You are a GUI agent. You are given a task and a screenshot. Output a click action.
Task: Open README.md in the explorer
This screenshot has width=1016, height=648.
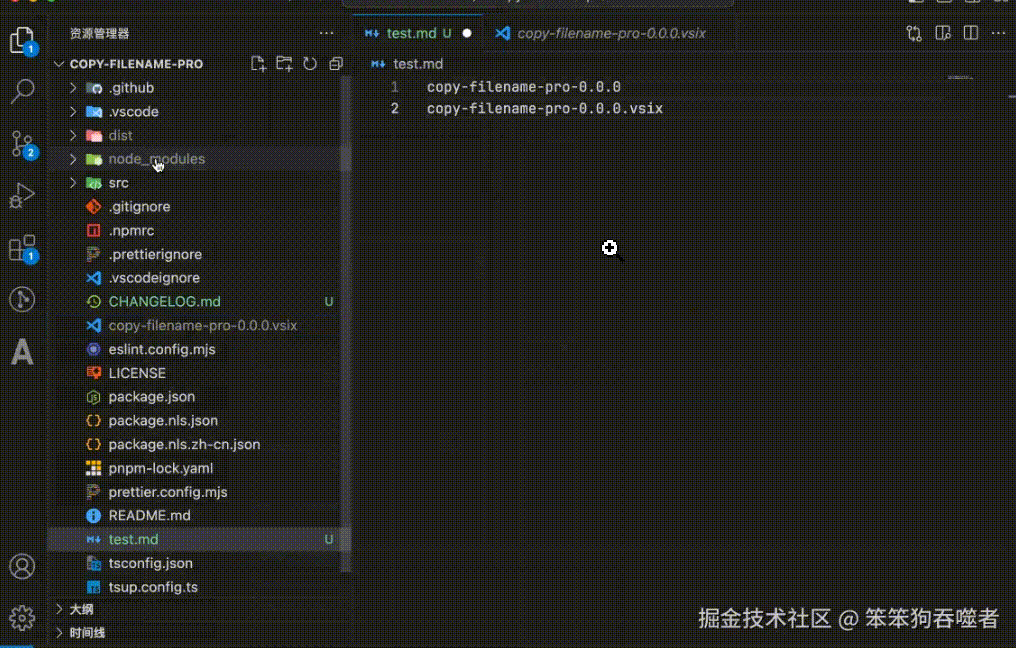click(200, 515)
